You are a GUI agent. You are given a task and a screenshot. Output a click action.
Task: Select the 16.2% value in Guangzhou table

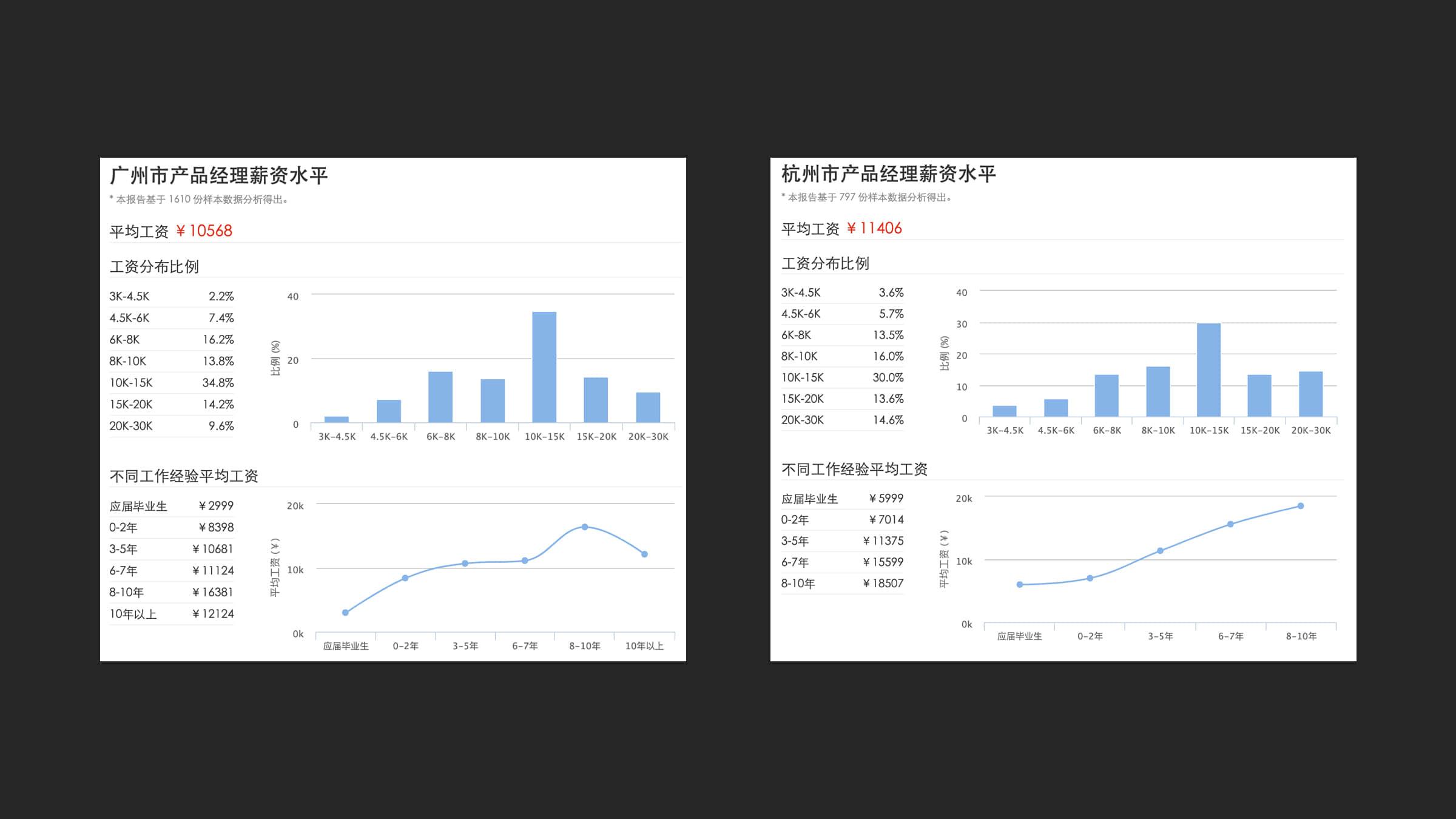[x=218, y=340]
